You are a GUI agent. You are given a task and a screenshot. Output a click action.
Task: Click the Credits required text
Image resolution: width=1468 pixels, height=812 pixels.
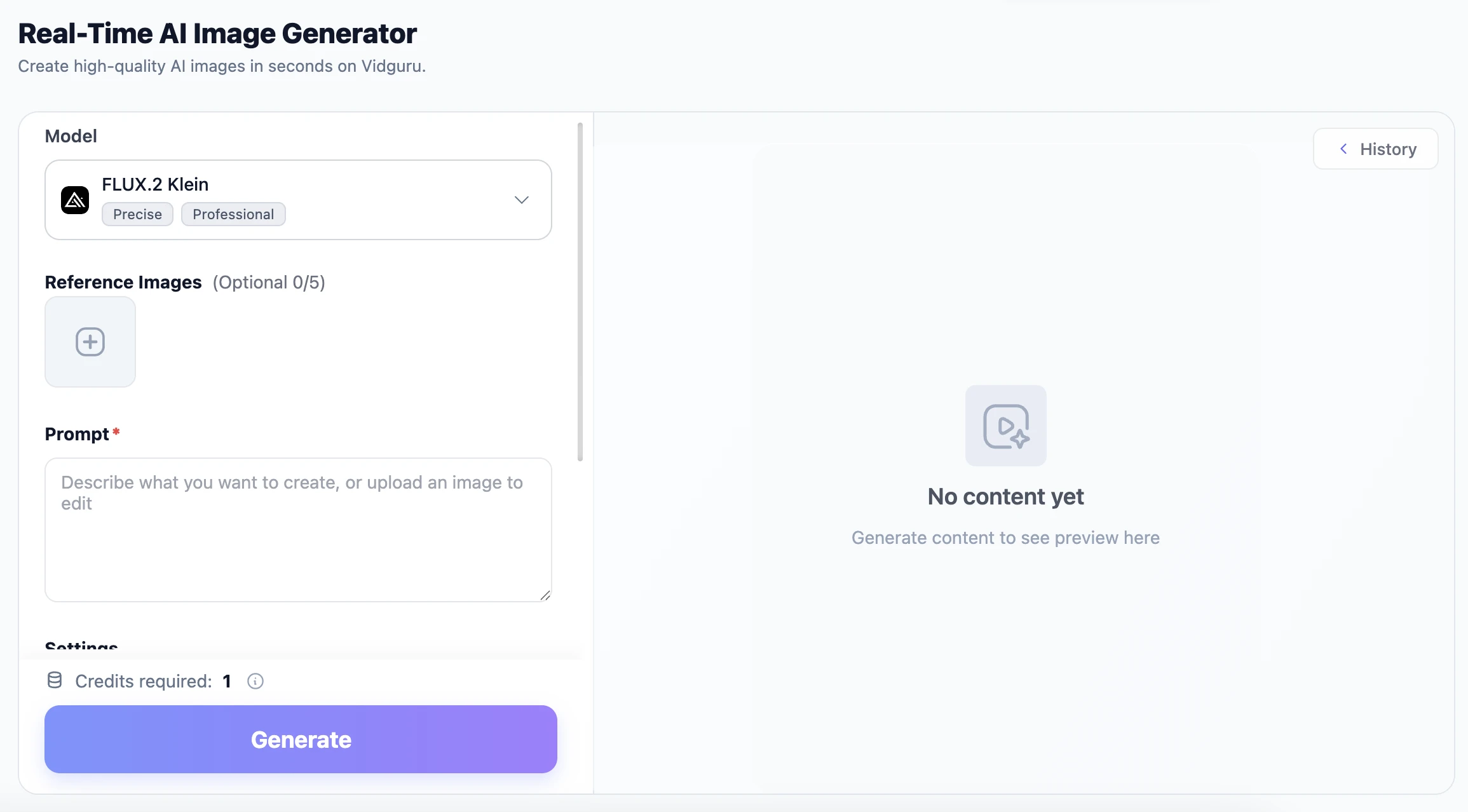pos(144,681)
